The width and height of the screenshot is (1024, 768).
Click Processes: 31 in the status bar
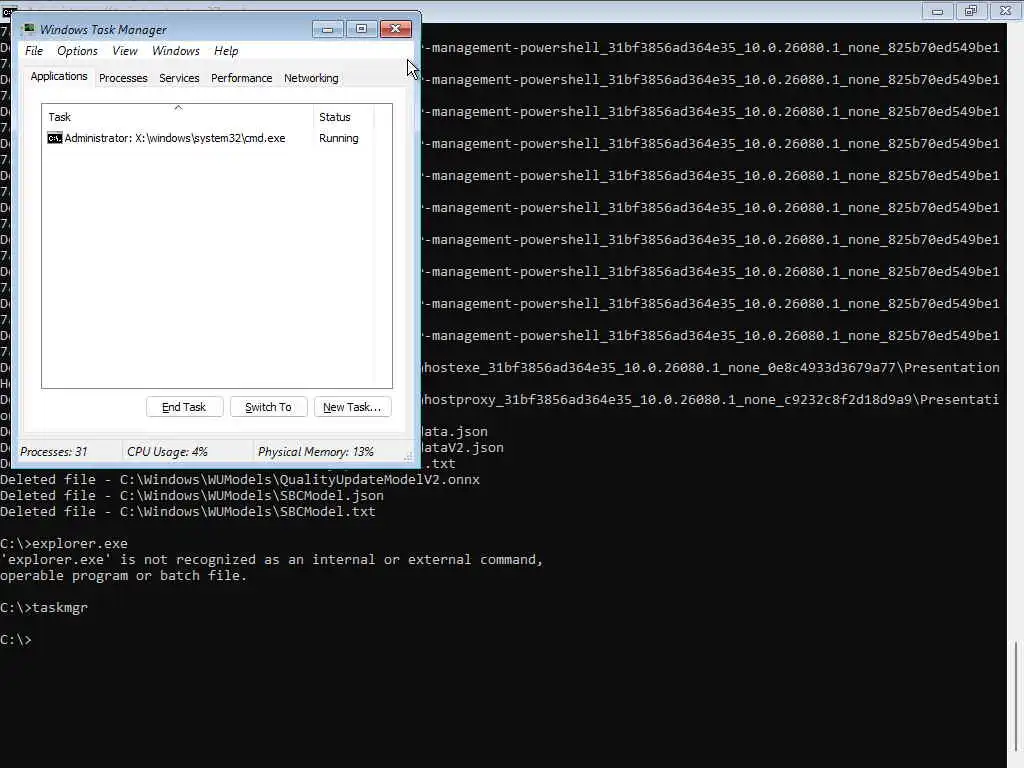(x=54, y=452)
